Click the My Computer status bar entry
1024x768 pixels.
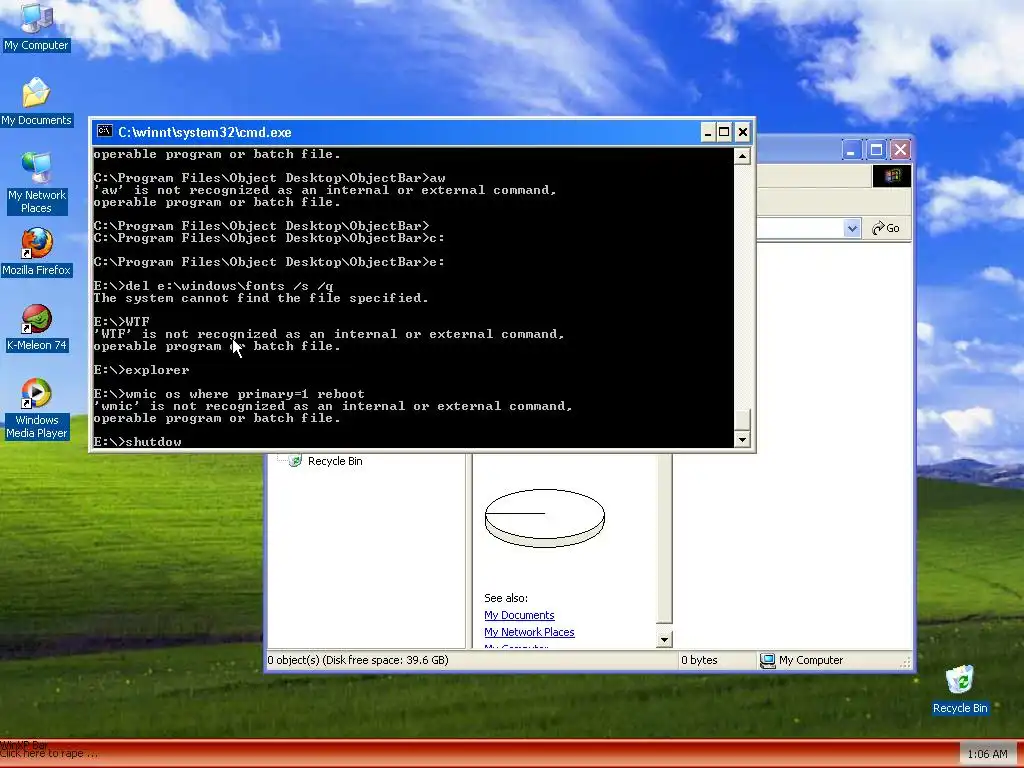pyautogui.click(x=802, y=660)
